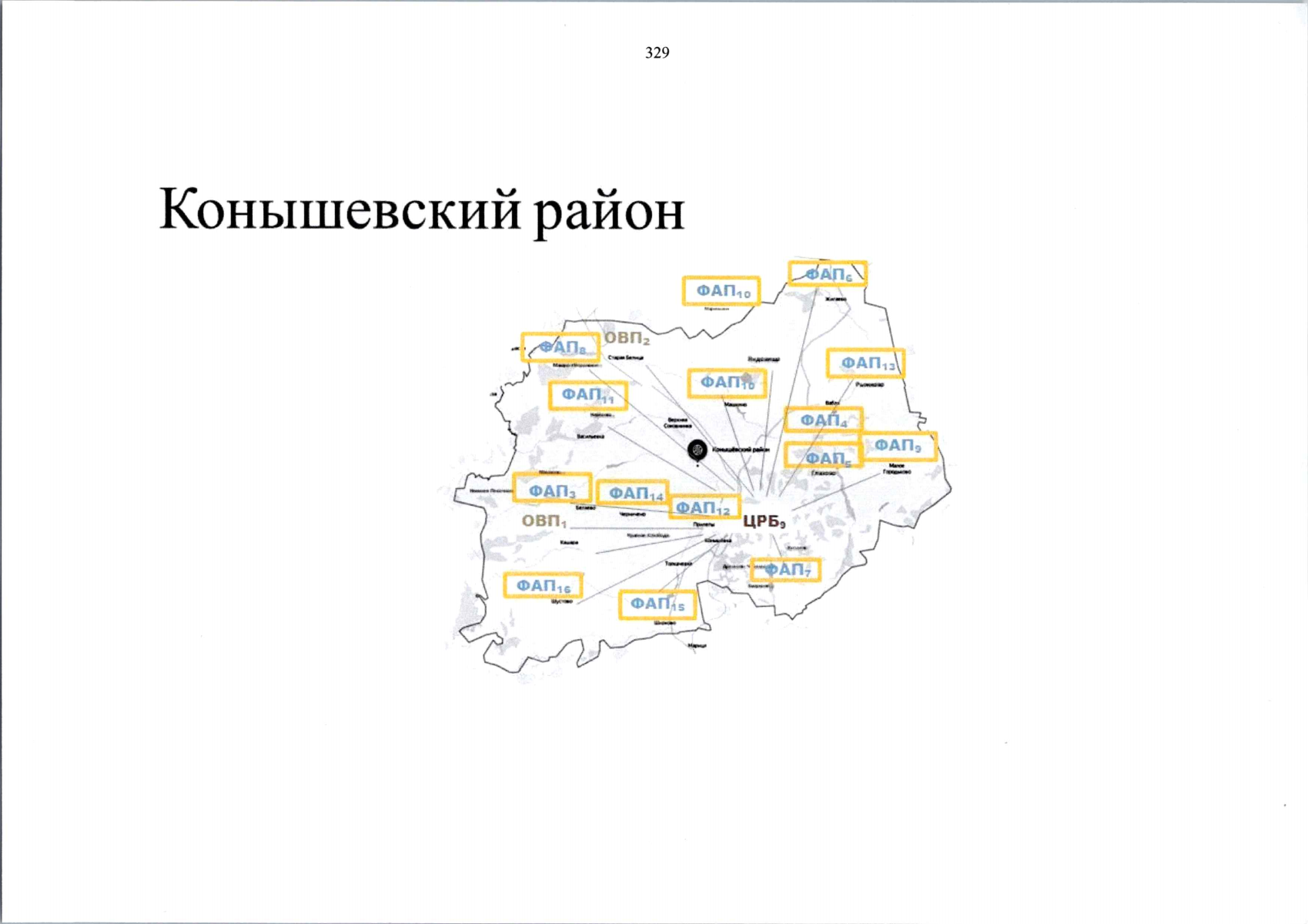Click the ОВП1 label
Screen dimensions: 1308x924
pyautogui.click(x=544, y=521)
